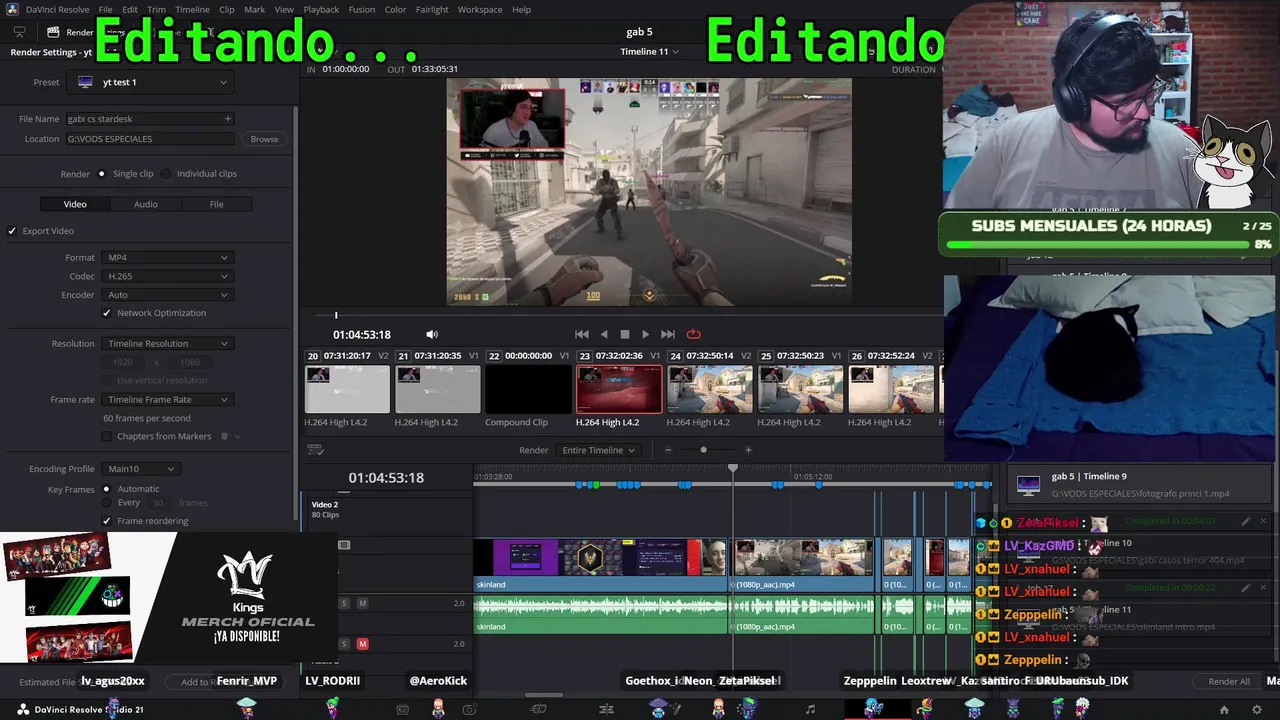Select clip thumbnail number 24

(710, 389)
